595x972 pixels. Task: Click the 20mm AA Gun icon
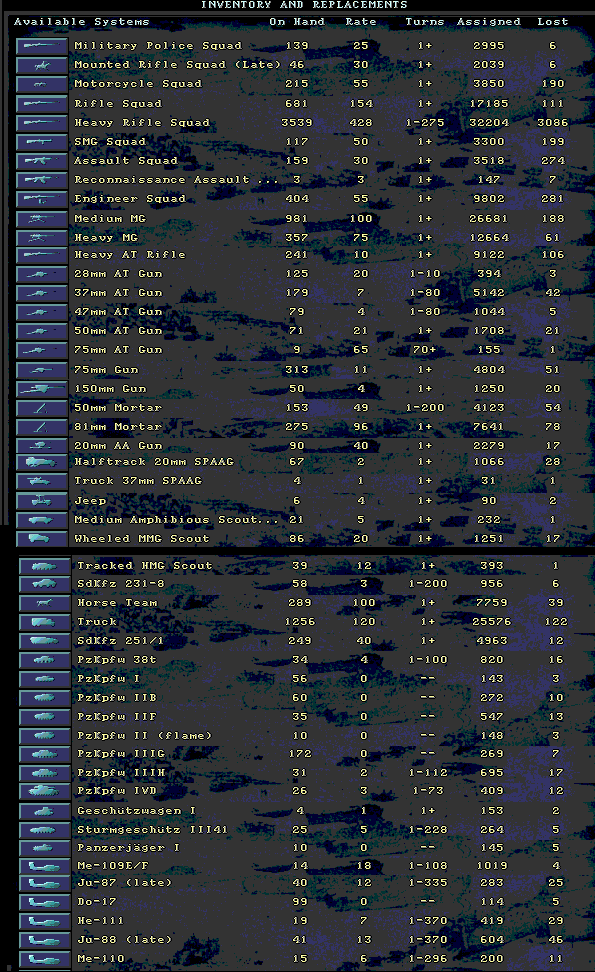point(42,446)
